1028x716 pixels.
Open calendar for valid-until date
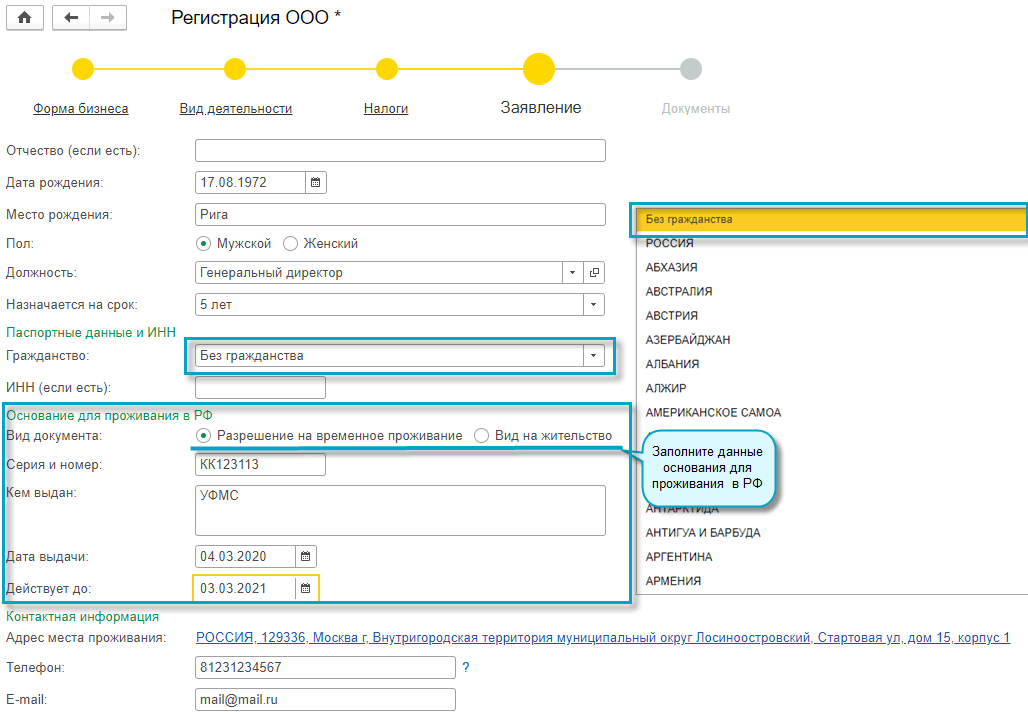click(x=306, y=588)
